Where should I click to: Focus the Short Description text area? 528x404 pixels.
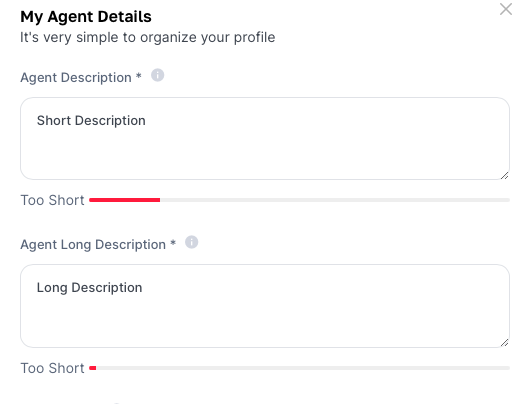pos(265,138)
